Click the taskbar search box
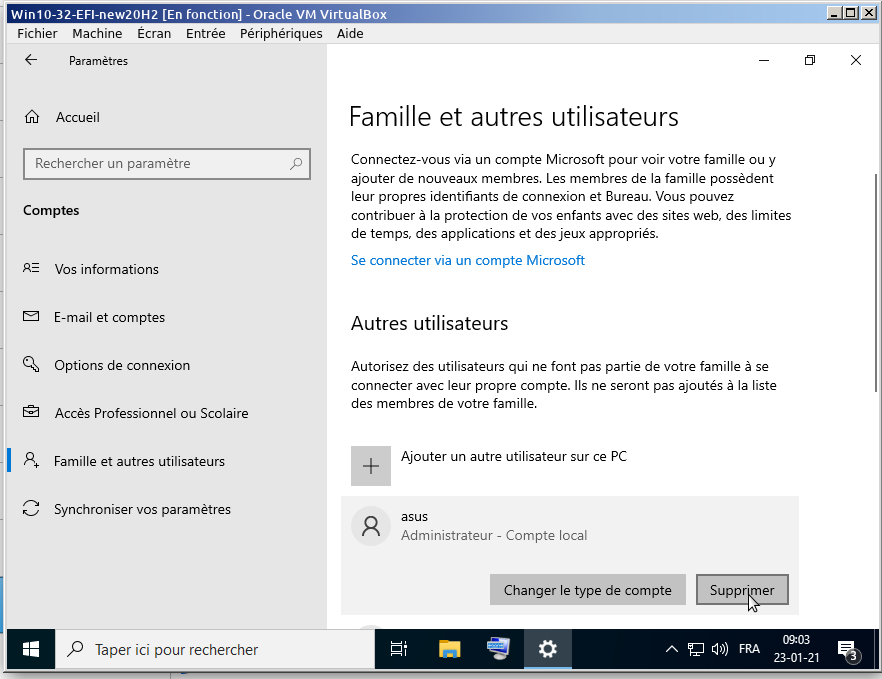Viewport: 882px width, 679px height. (x=210, y=649)
